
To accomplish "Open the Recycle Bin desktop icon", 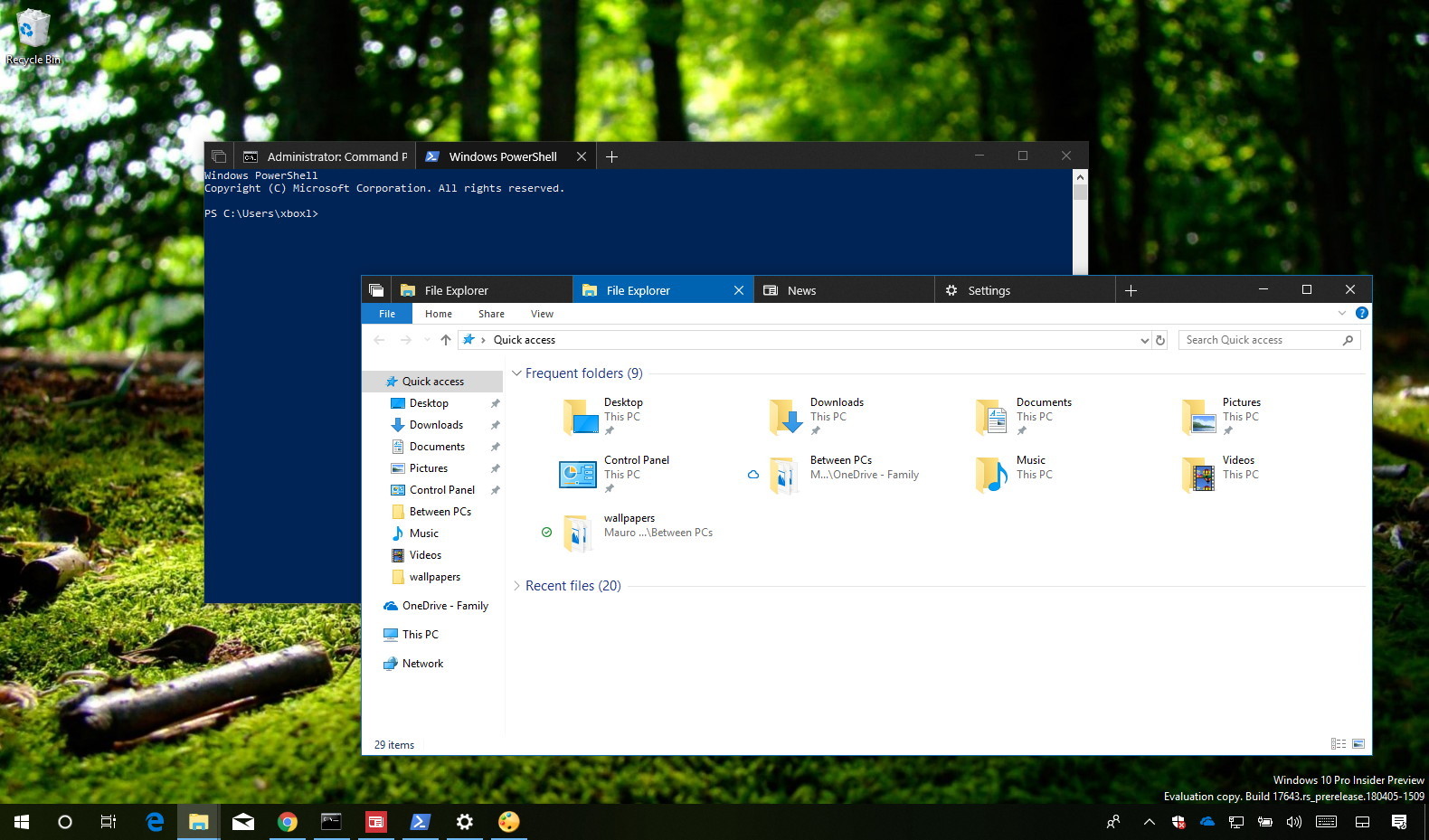I will 33,37.
